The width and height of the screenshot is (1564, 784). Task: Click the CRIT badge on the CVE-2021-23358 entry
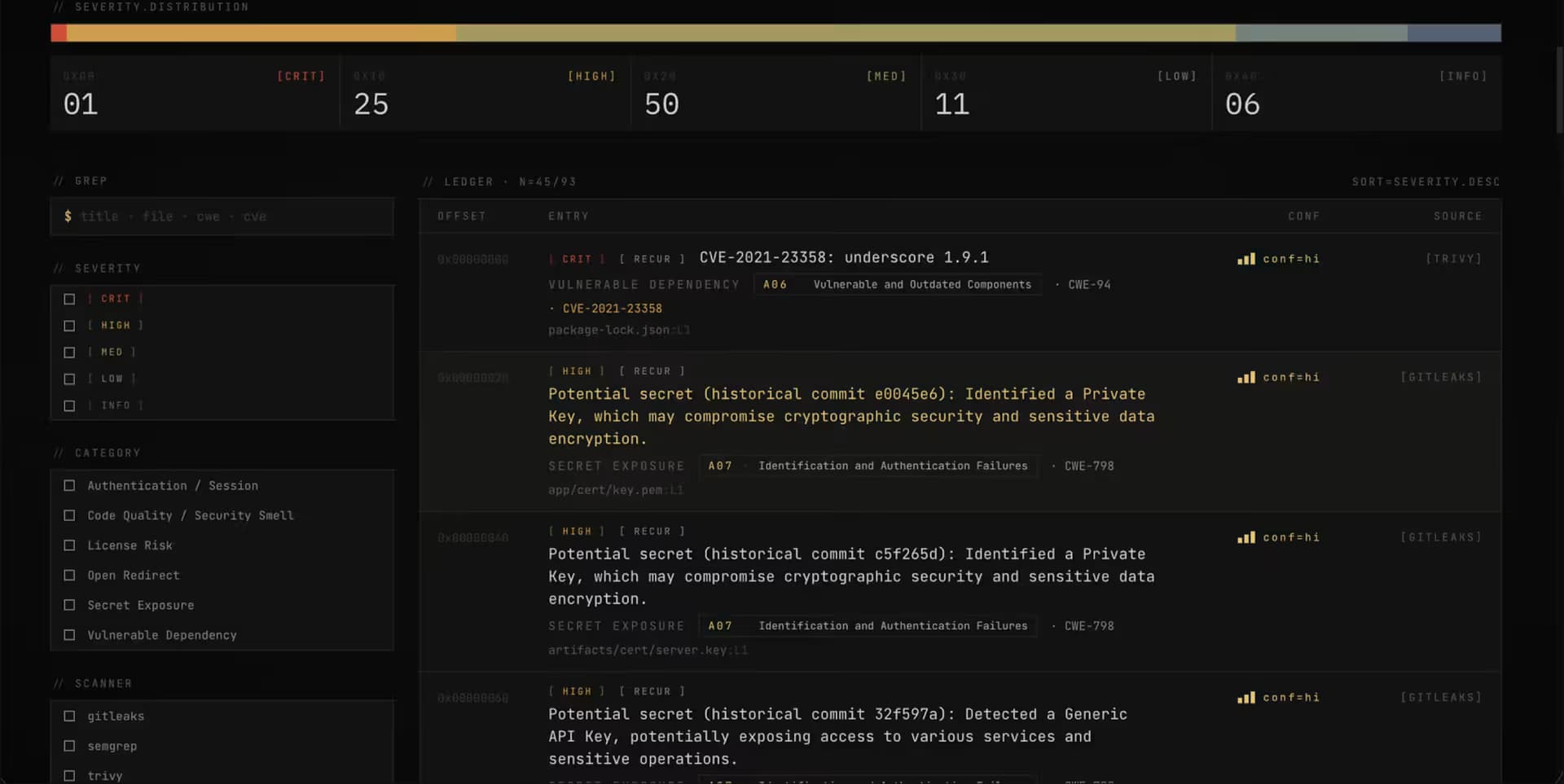577,259
